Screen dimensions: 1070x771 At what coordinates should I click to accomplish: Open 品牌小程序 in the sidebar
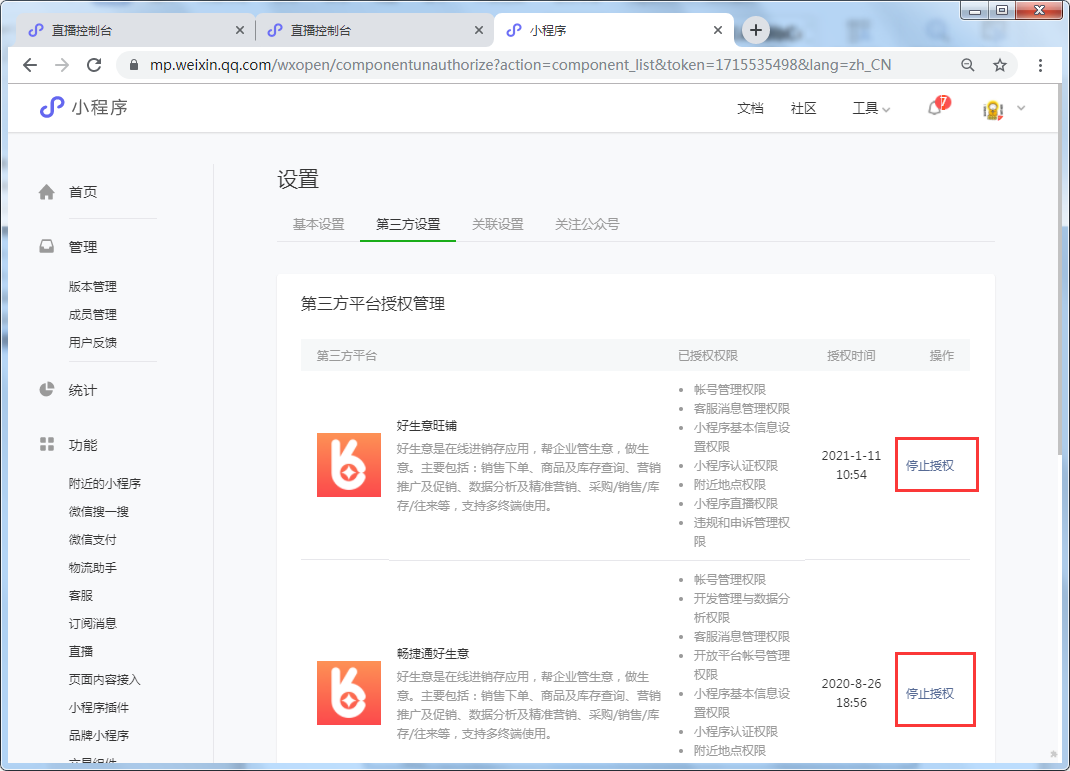coord(98,736)
